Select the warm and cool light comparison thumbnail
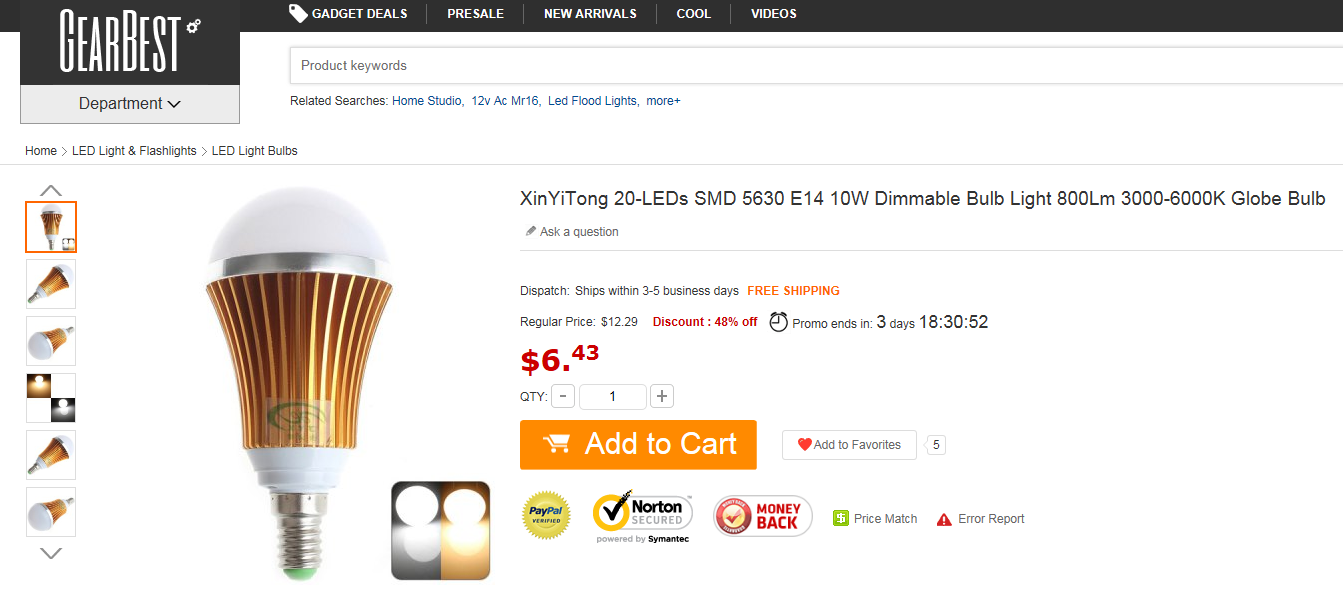Viewport: 1343px width, 602px height. [x=51, y=398]
